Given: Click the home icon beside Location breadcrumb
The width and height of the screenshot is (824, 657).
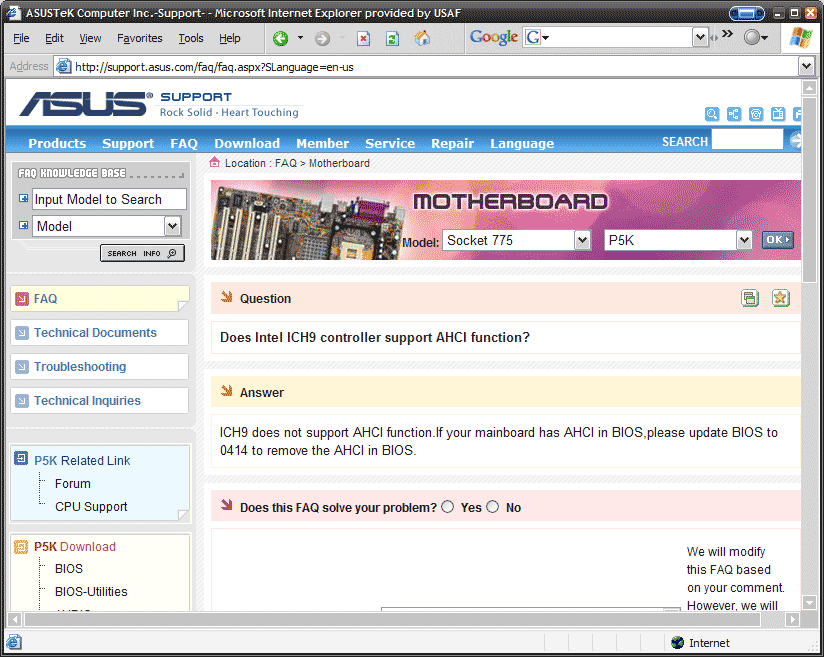Looking at the screenshot, I should [214, 162].
